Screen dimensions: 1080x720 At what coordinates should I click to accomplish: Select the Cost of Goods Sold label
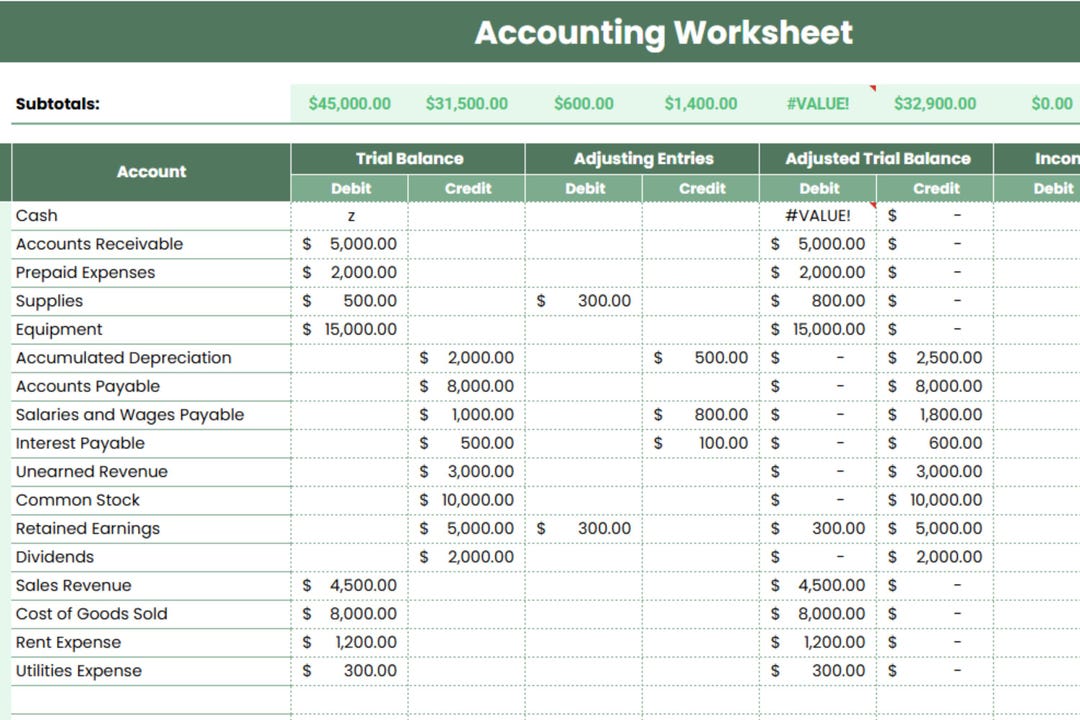pos(91,614)
